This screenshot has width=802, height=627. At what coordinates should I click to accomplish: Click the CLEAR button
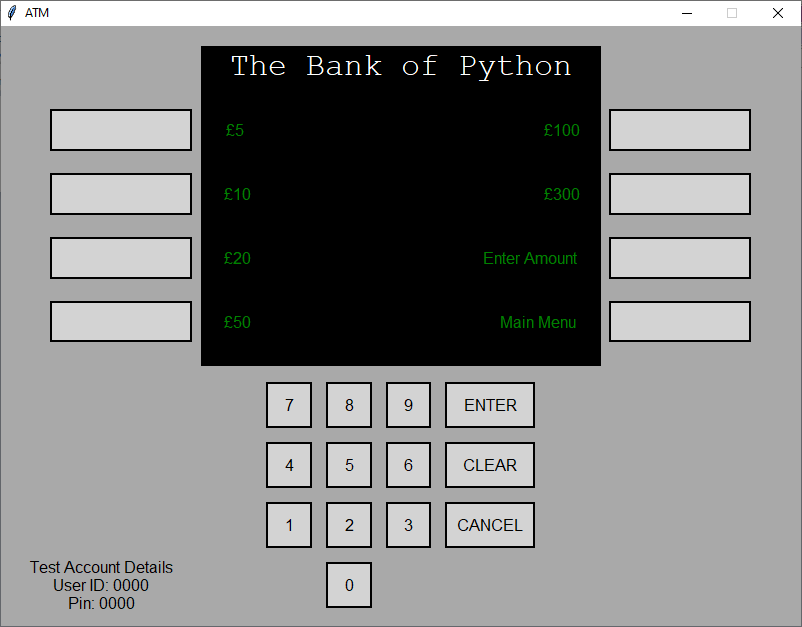pyautogui.click(x=490, y=465)
